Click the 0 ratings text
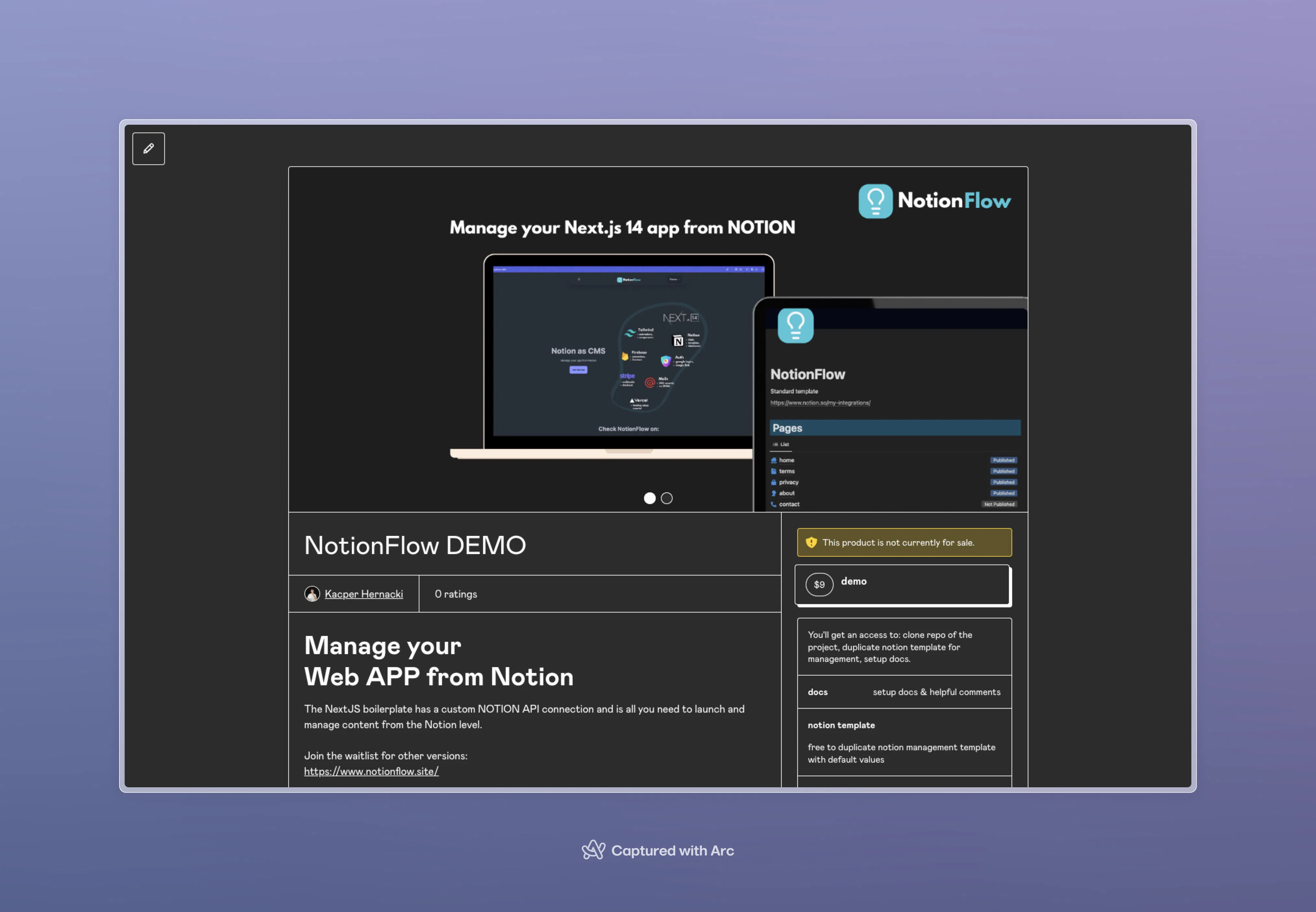 456,594
